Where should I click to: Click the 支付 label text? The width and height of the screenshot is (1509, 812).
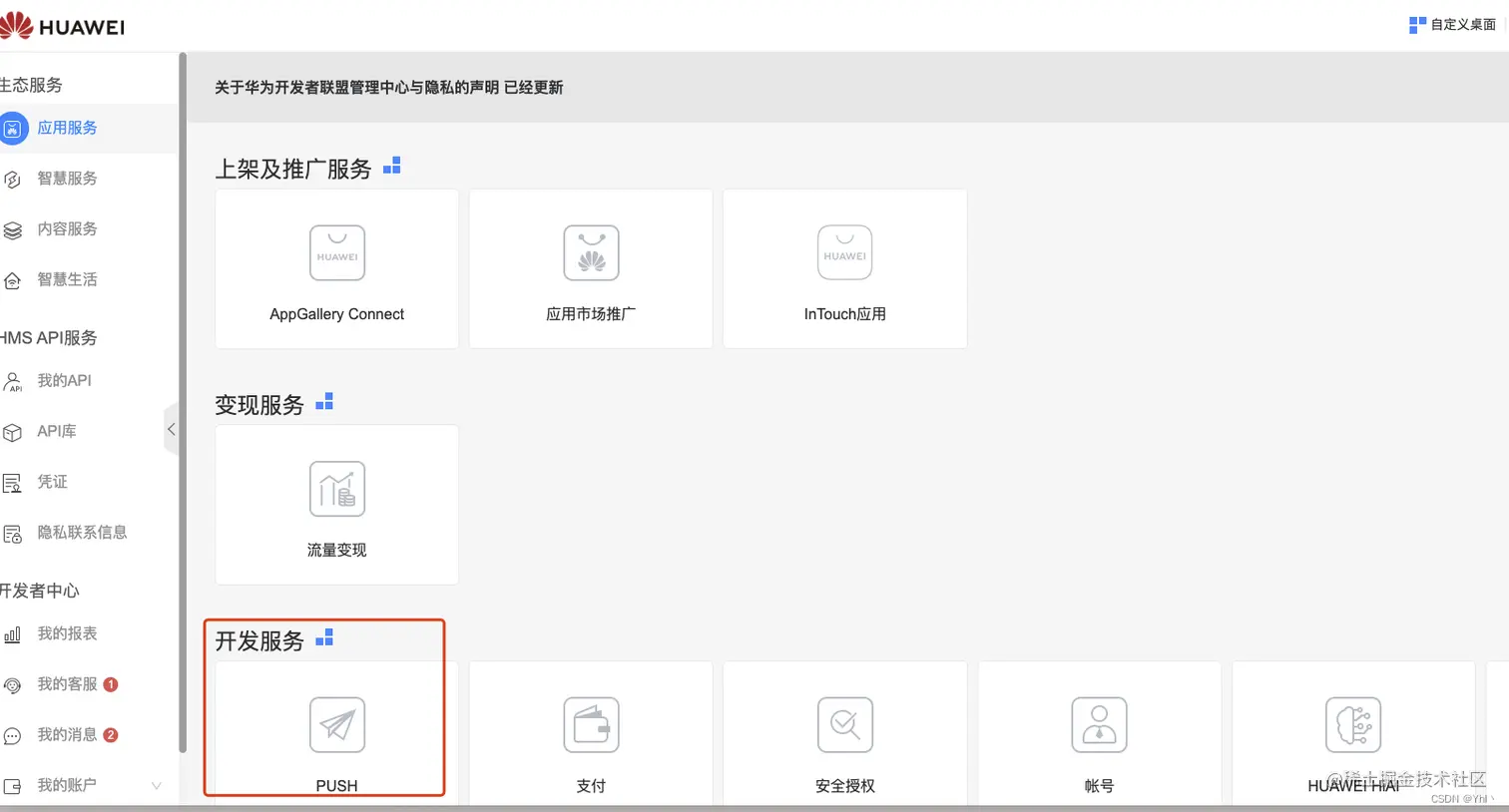pos(591,786)
